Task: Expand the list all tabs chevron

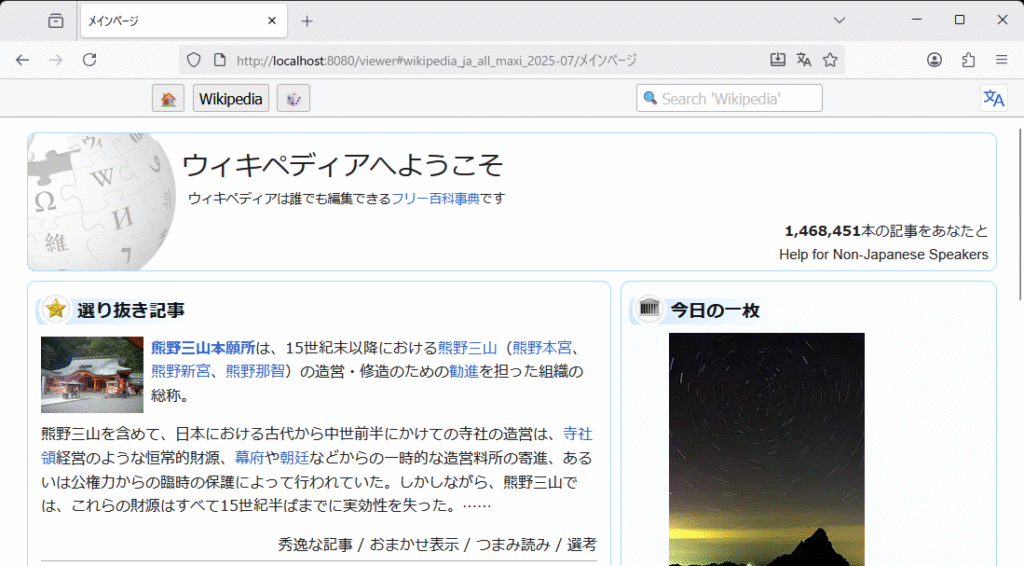Action: pyautogui.click(x=839, y=20)
